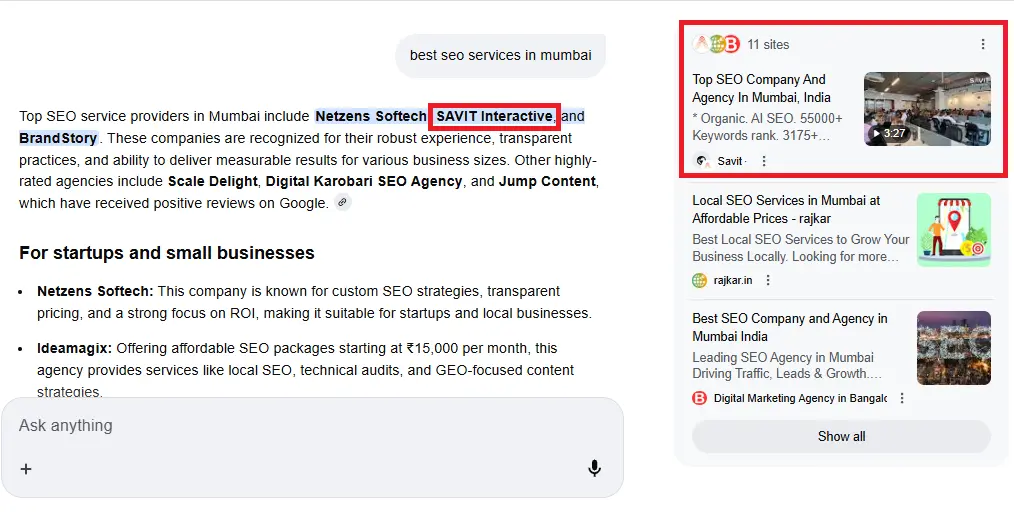Click the Savit favicon under the first result

click(x=701, y=161)
